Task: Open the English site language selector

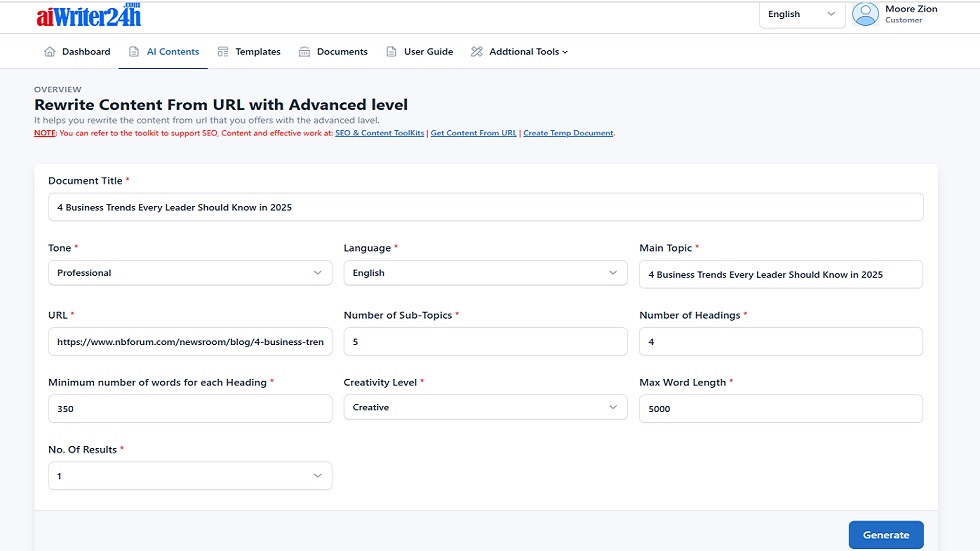Action: click(802, 14)
